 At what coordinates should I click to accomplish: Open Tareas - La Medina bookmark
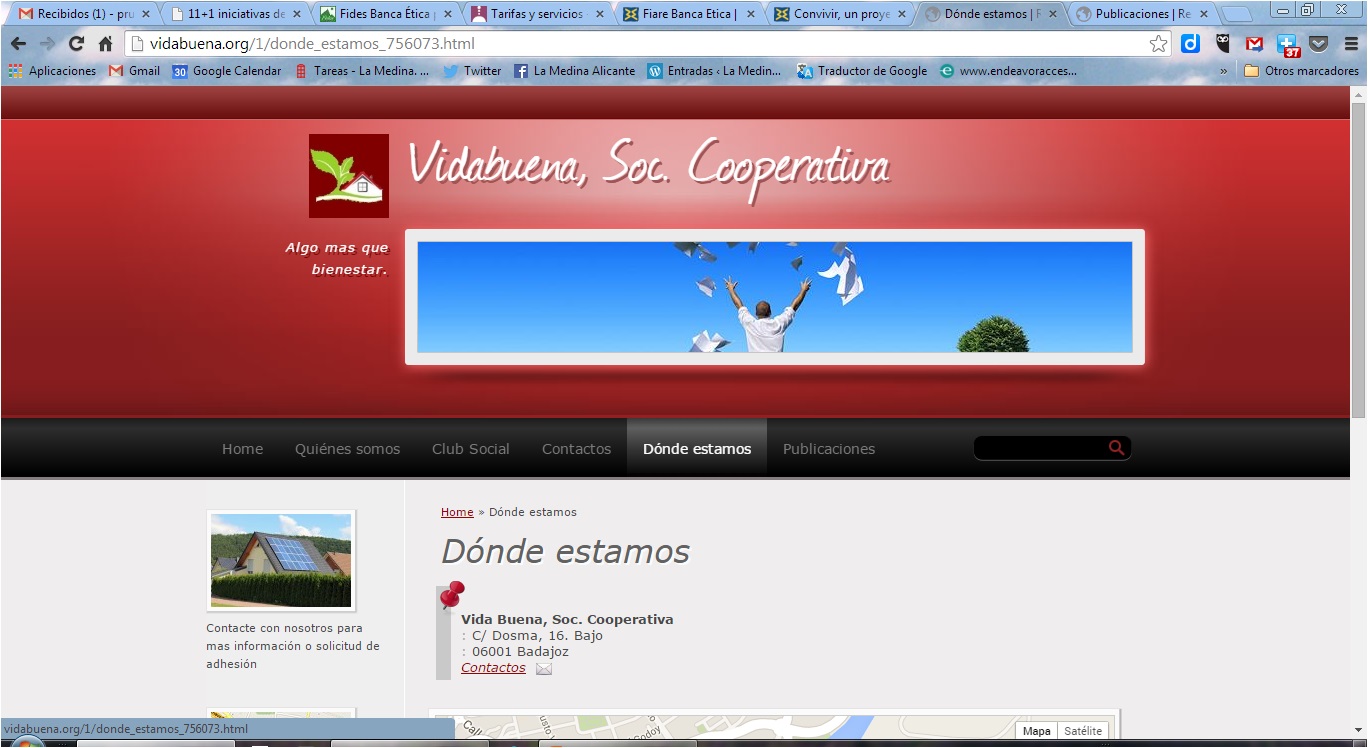362,71
